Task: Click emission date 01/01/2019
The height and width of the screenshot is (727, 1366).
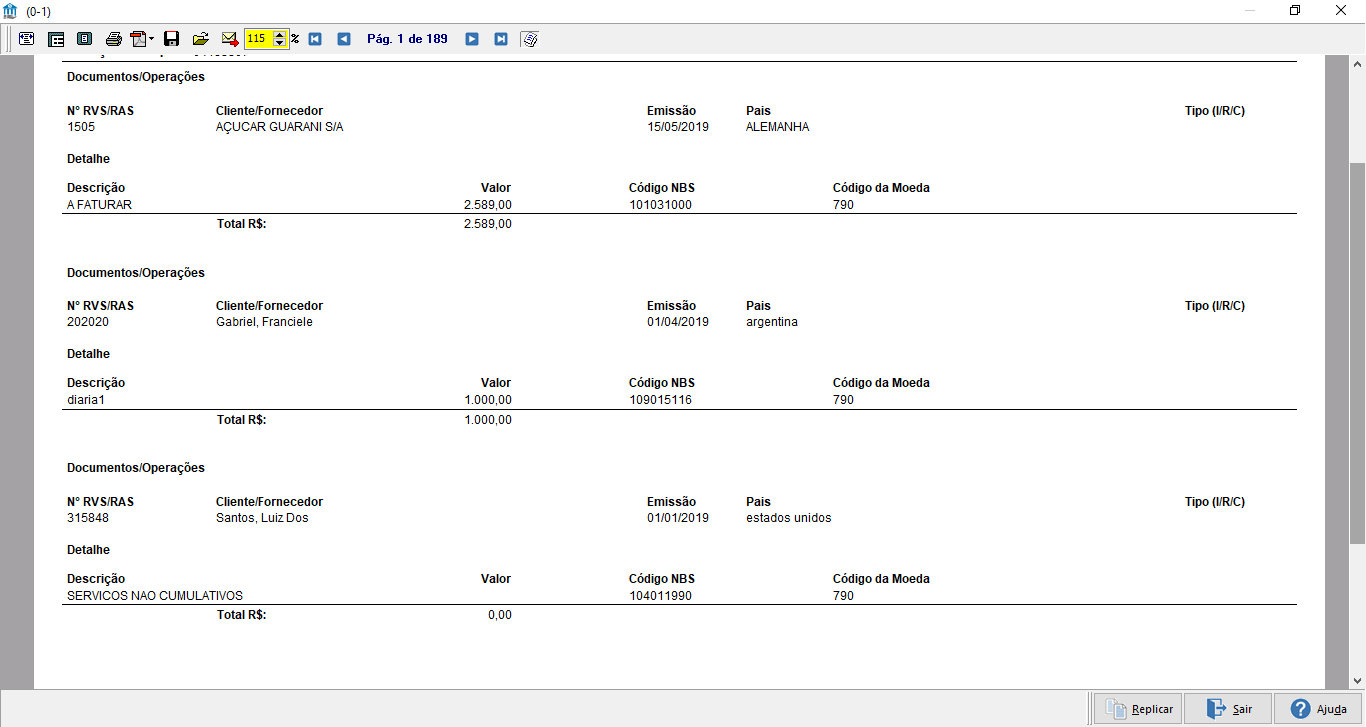Action: pyautogui.click(x=678, y=518)
